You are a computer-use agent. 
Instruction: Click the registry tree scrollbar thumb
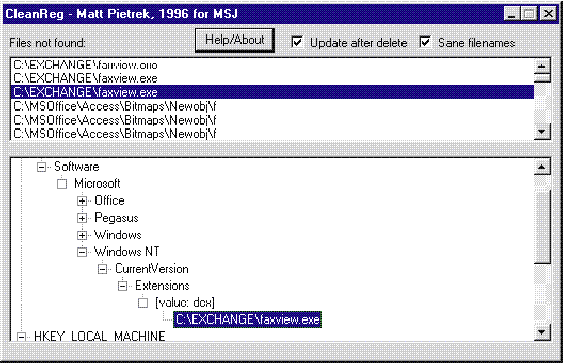(542, 227)
